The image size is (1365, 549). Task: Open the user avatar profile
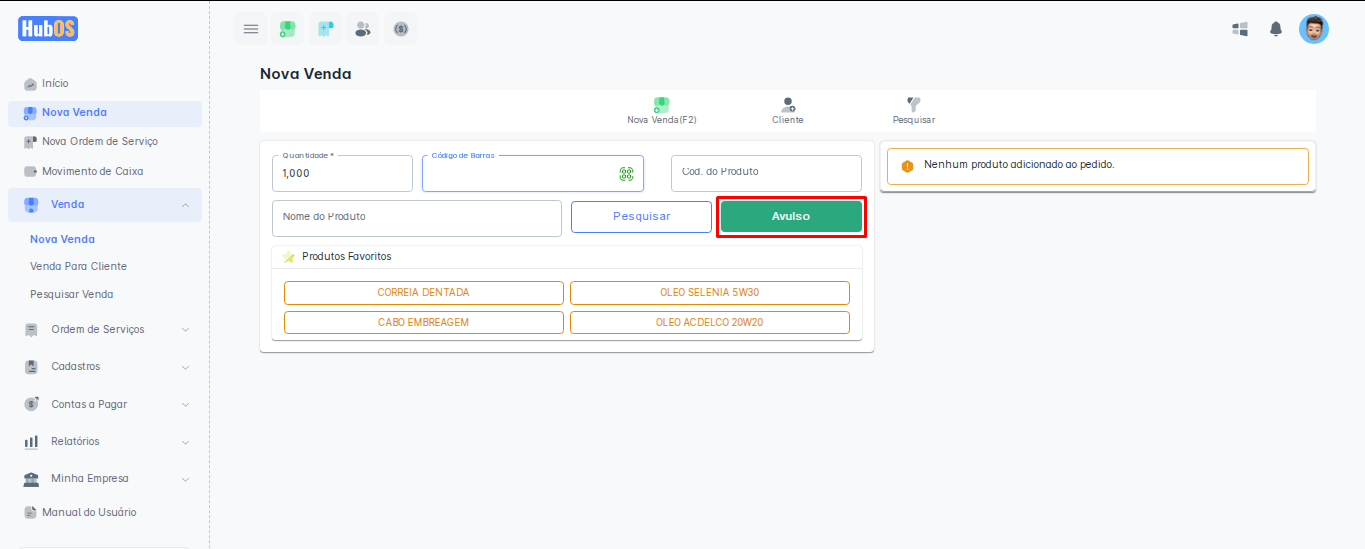pyautogui.click(x=1313, y=29)
